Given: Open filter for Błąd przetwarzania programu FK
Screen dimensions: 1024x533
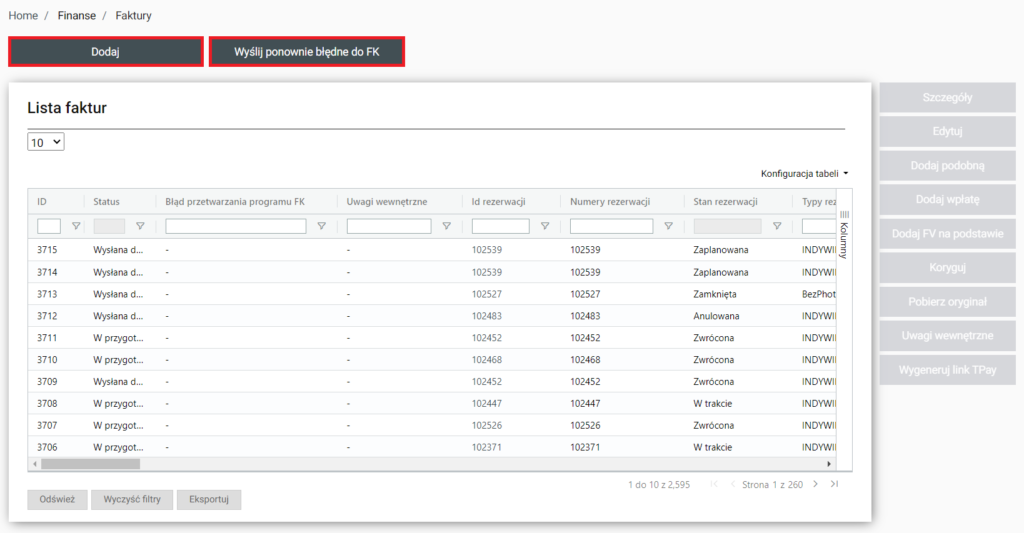Looking at the screenshot, I should [x=321, y=226].
